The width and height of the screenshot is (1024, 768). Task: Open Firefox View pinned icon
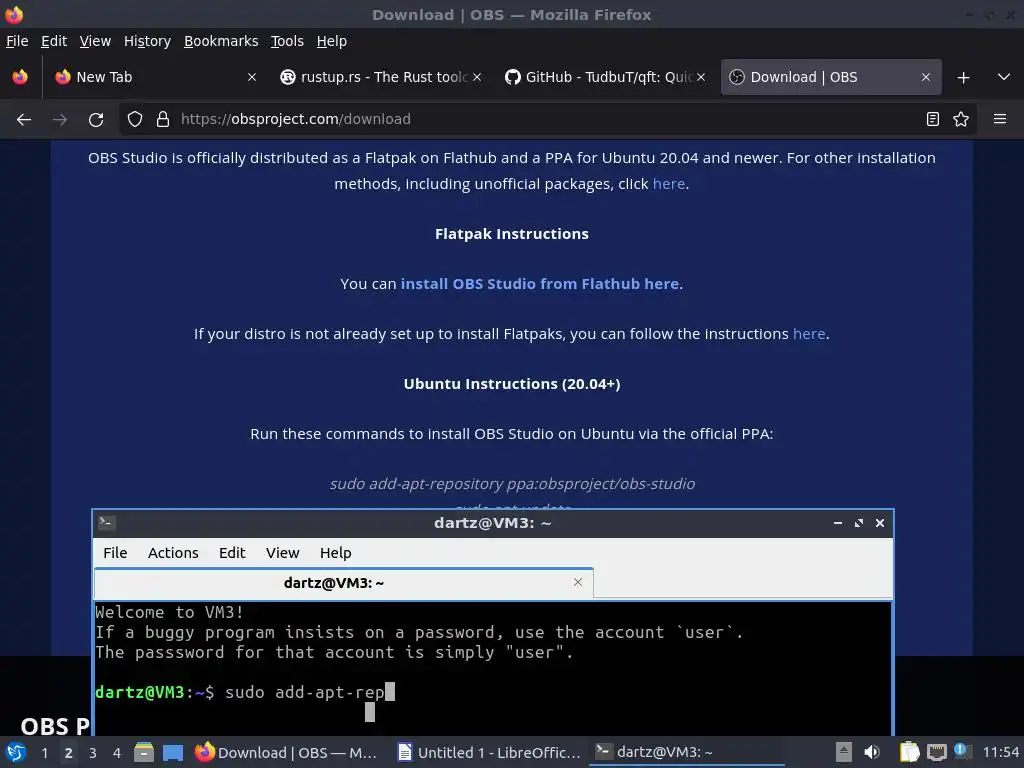tap(20, 77)
